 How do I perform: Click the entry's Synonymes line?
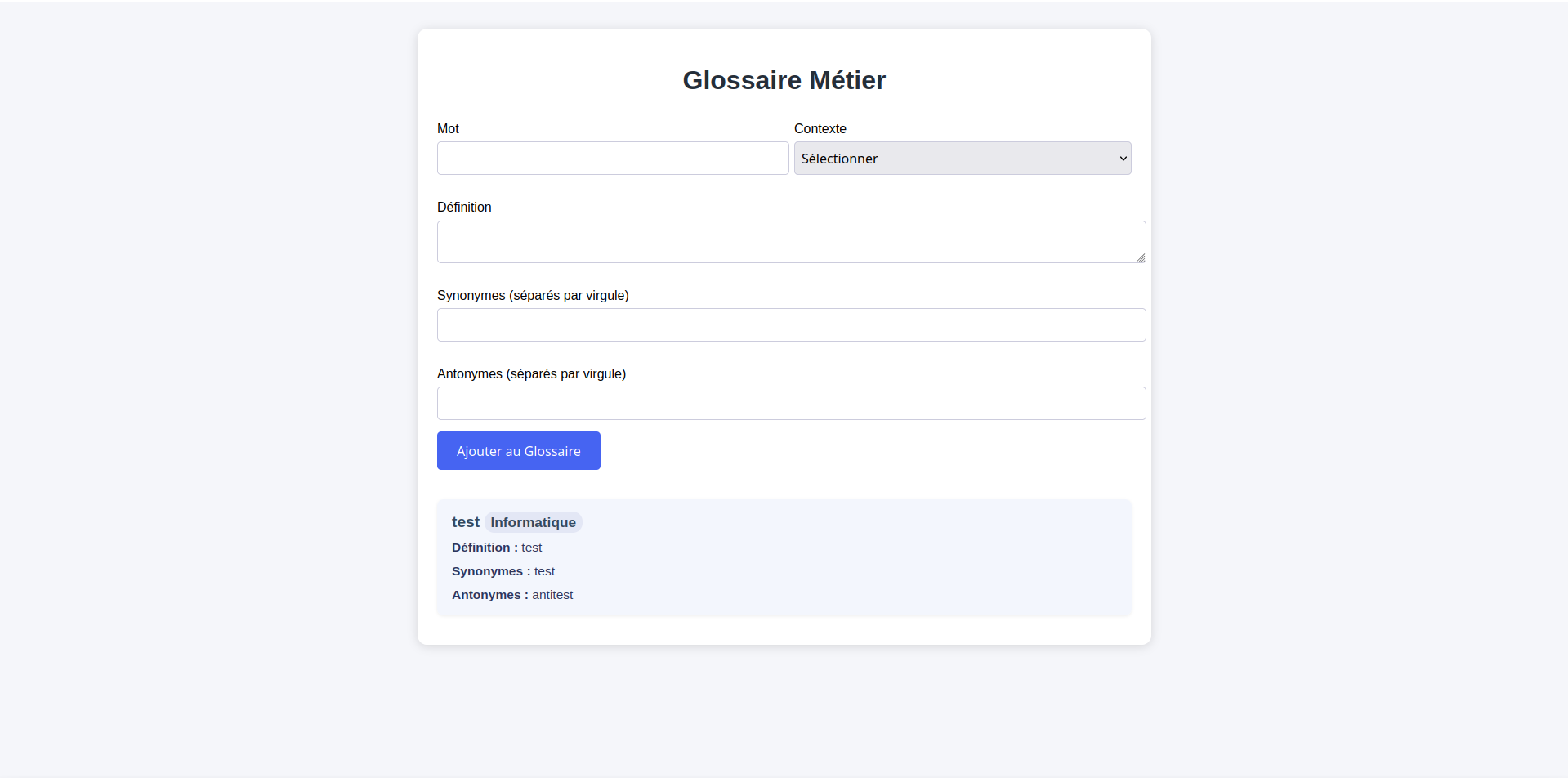click(503, 571)
